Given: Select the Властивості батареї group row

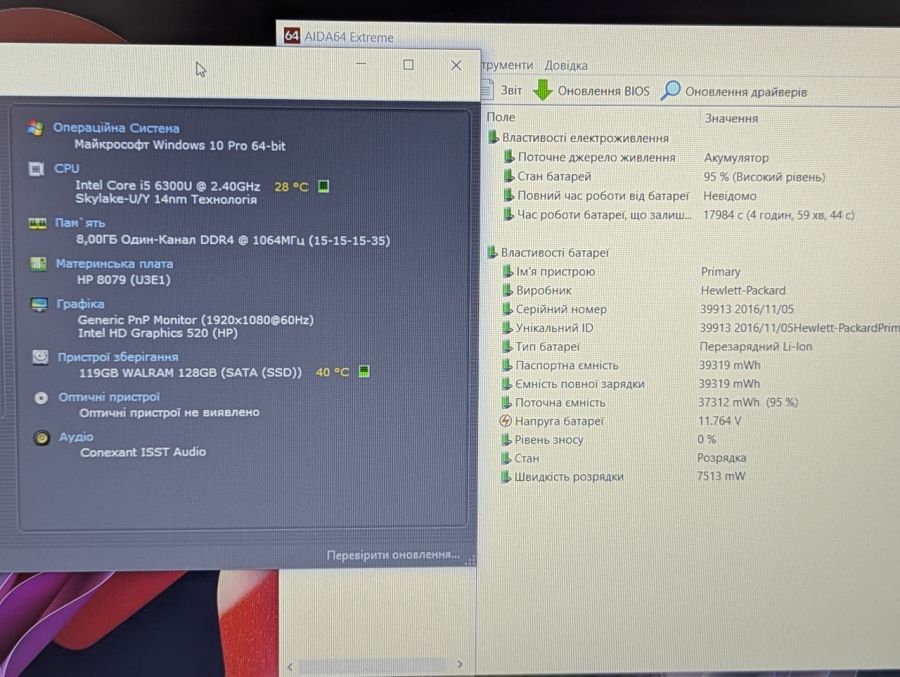Looking at the screenshot, I should pyautogui.click(x=548, y=253).
